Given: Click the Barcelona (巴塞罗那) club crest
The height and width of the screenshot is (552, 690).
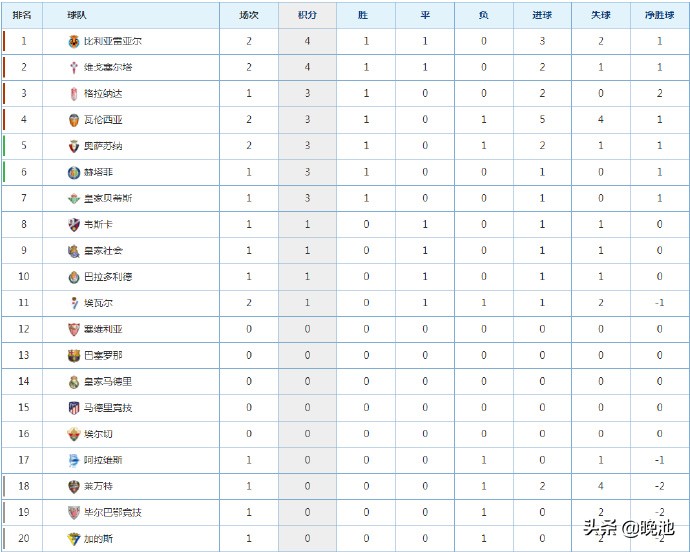Looking at the screenshot, I should 74,355.
